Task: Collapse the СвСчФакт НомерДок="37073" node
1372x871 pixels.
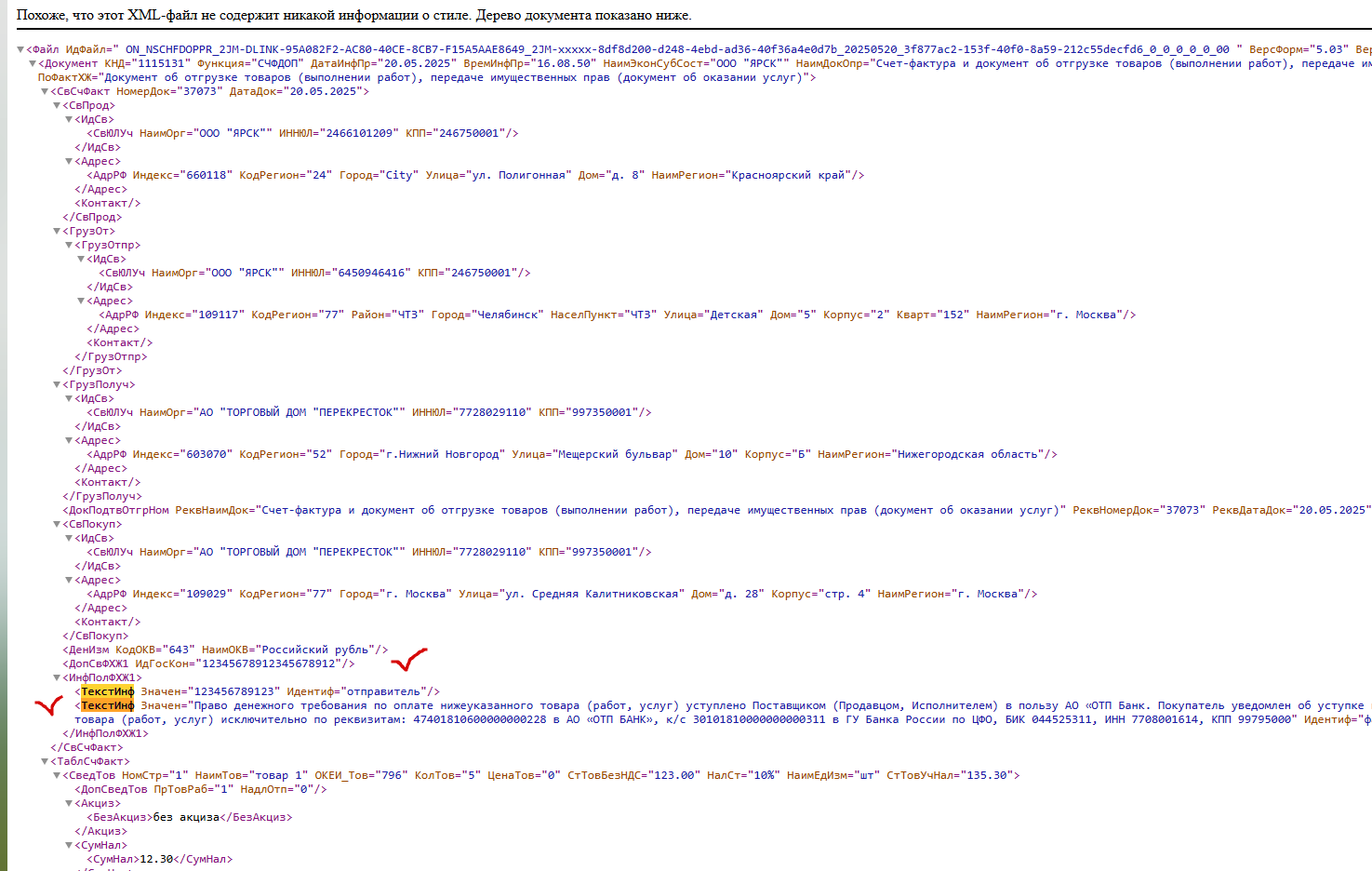Action: 45,91
